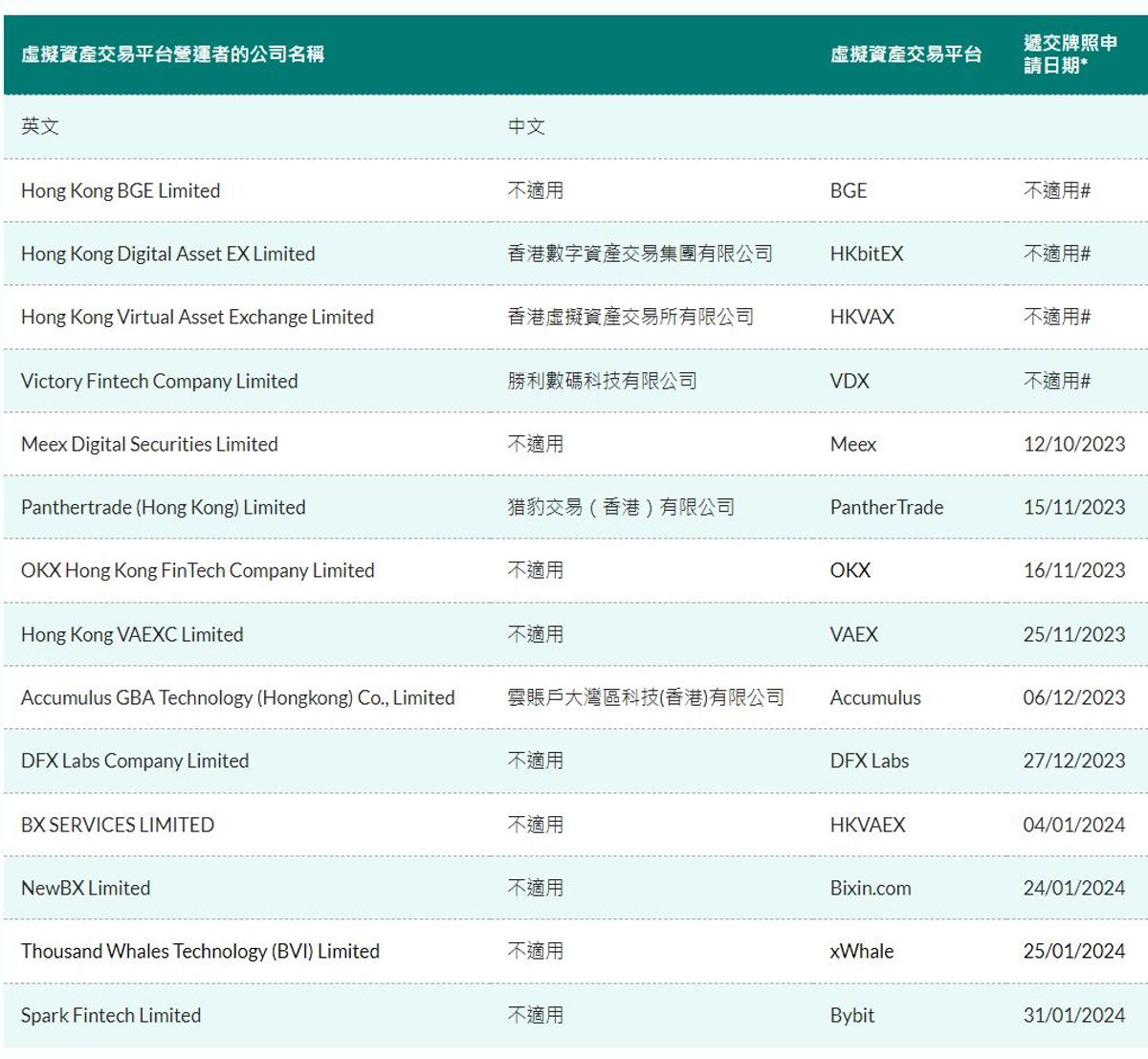1148x1059 pixels.
Task: Click the 遞交牌照申請日期 column header
Action: [x=1071, y=55]
